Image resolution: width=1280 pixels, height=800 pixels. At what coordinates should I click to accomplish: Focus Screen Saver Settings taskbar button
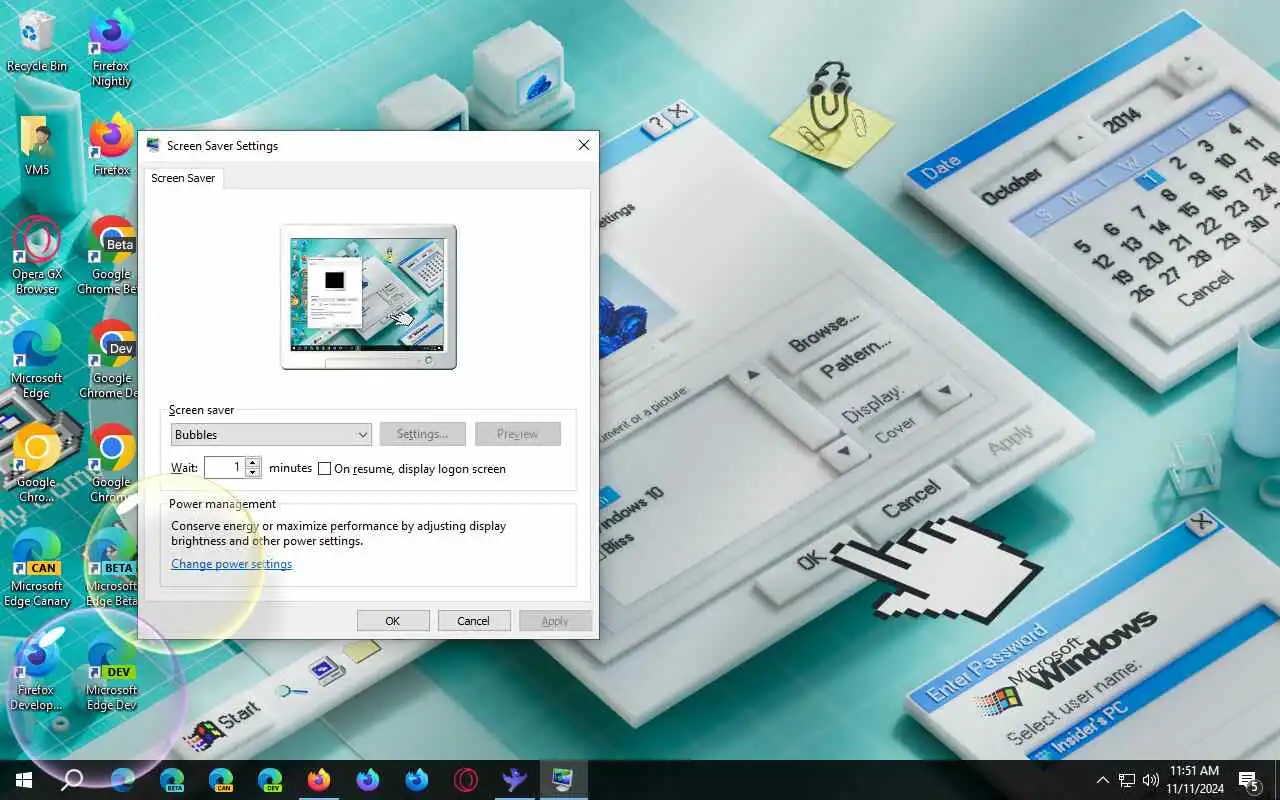(x=563, y=780)
